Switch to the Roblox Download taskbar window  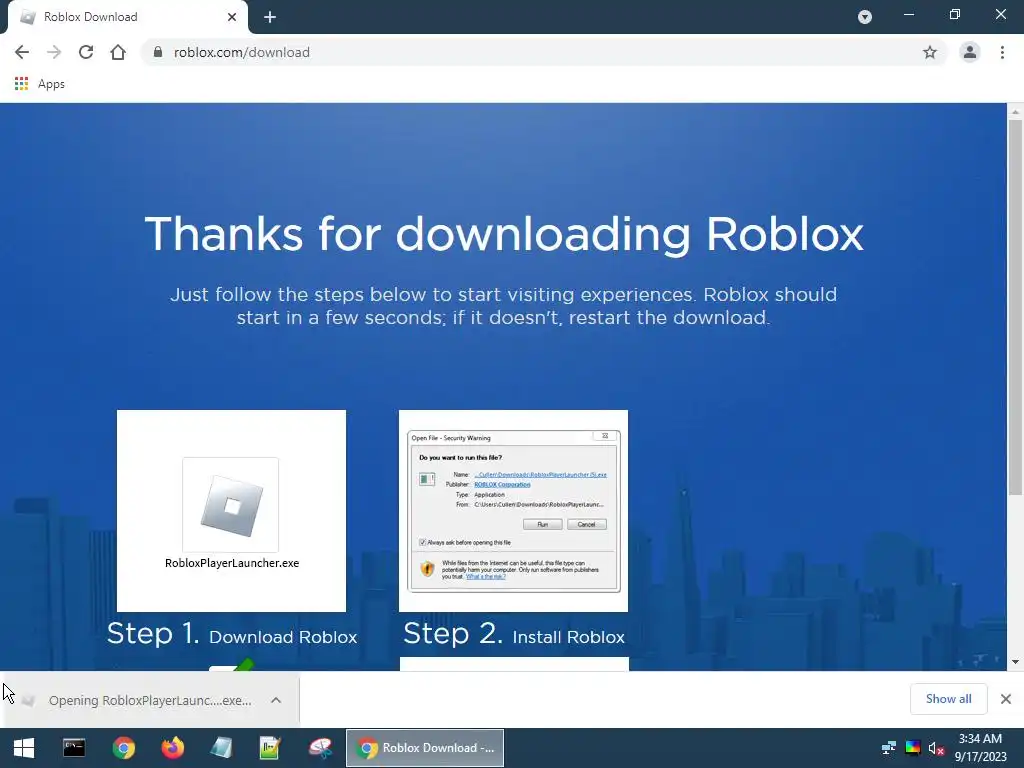click(424, 748)
